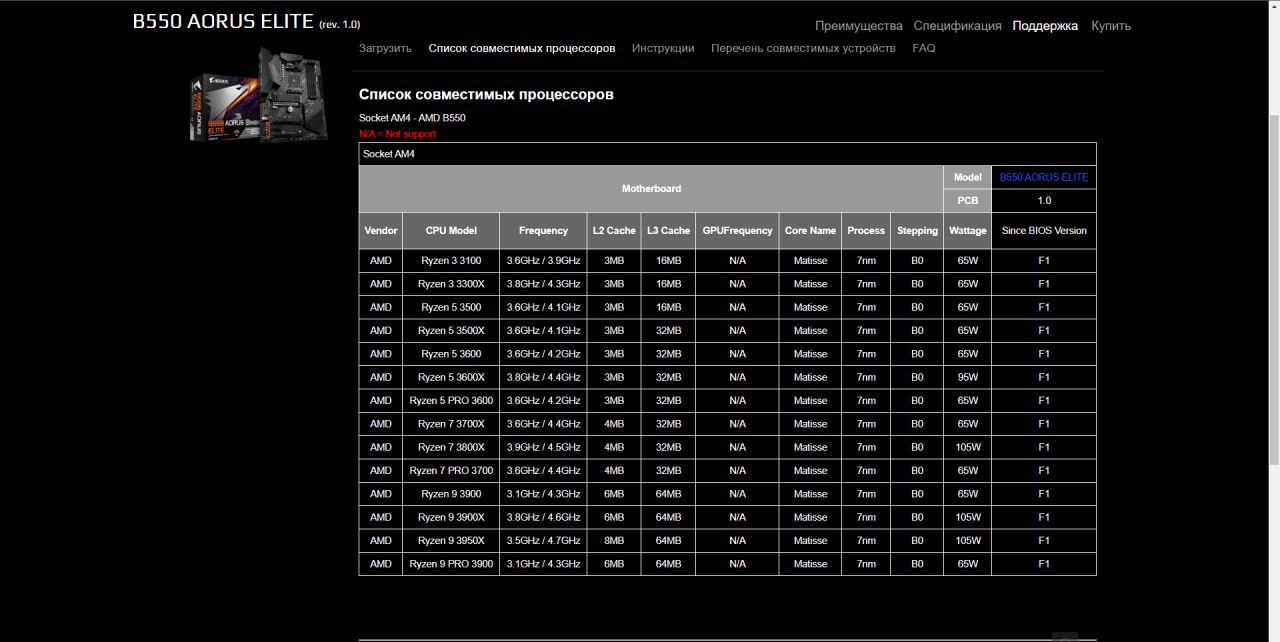The image size is (1280, 642).
Task: Switch to the Загрузить tab
Action: point(385,48)
